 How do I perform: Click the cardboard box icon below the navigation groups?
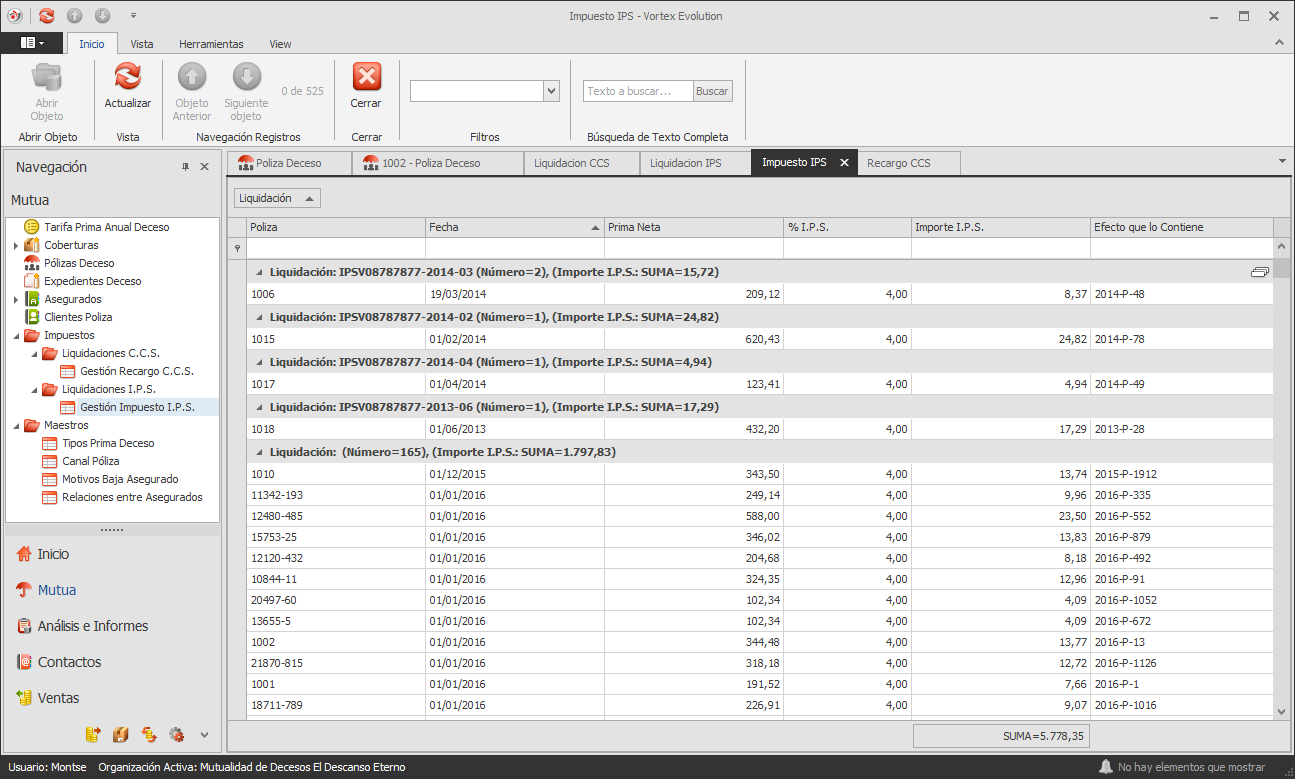[x=121, y=734]
